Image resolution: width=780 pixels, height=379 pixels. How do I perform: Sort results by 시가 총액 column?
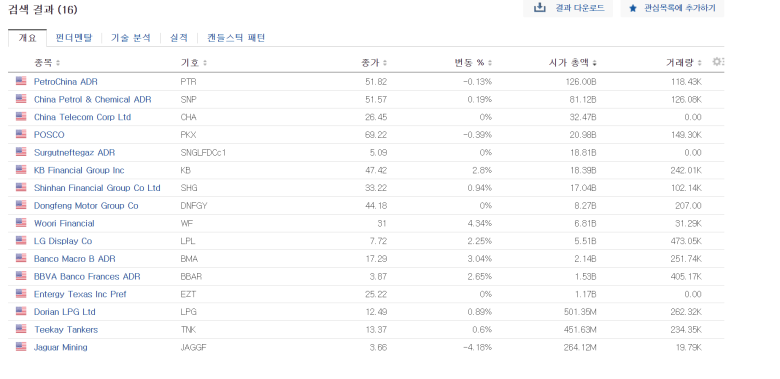573,63
